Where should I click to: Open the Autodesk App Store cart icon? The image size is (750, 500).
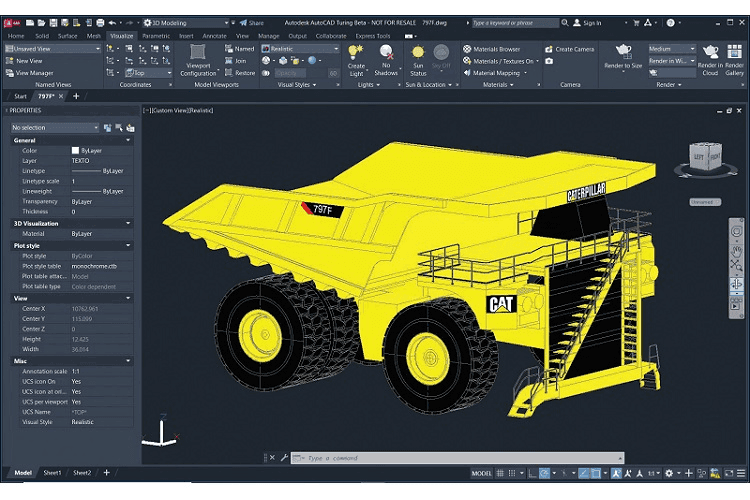tap(636, 22)
